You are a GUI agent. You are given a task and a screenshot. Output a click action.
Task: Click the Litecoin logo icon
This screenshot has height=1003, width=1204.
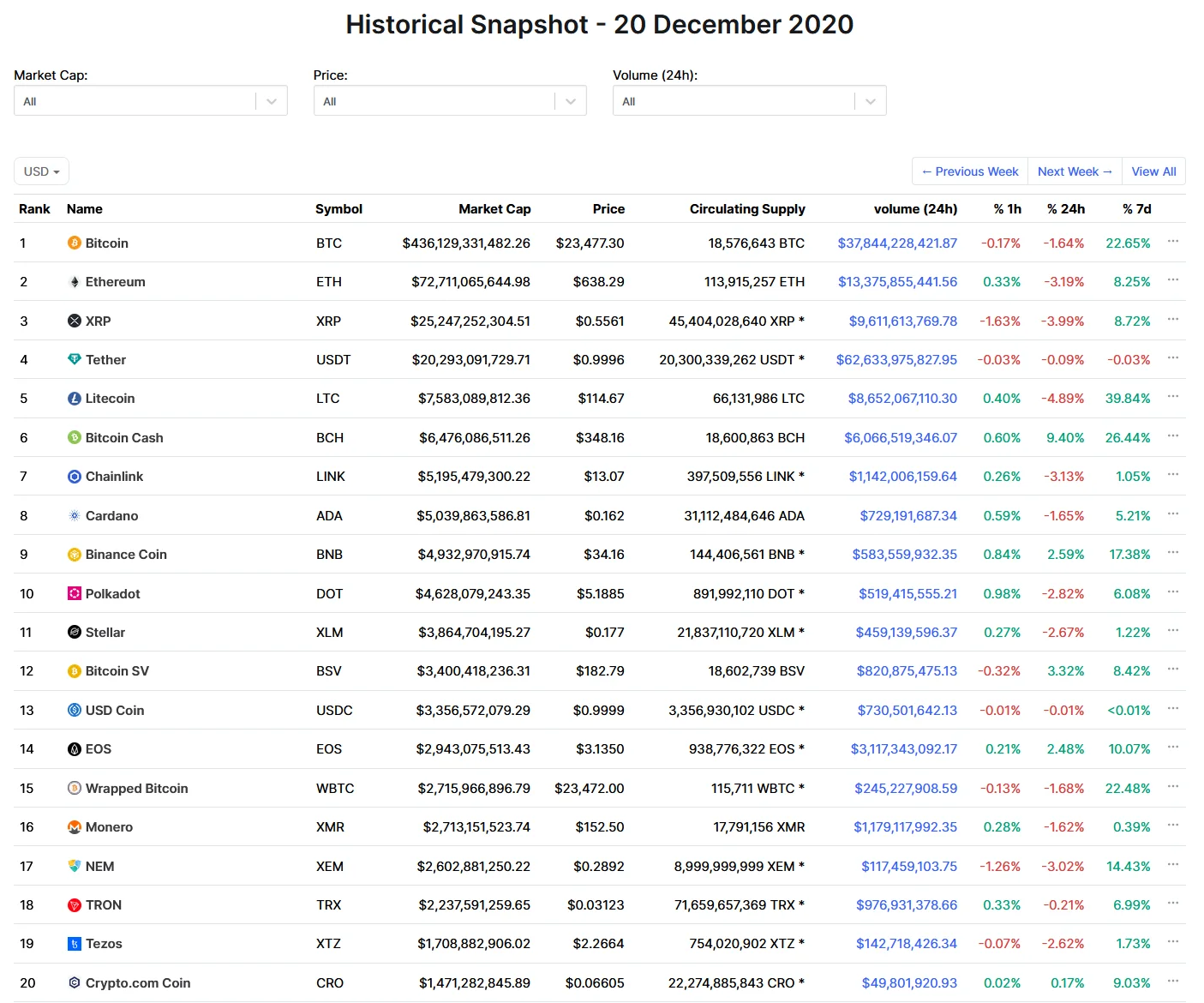click(x=75, y=399)
